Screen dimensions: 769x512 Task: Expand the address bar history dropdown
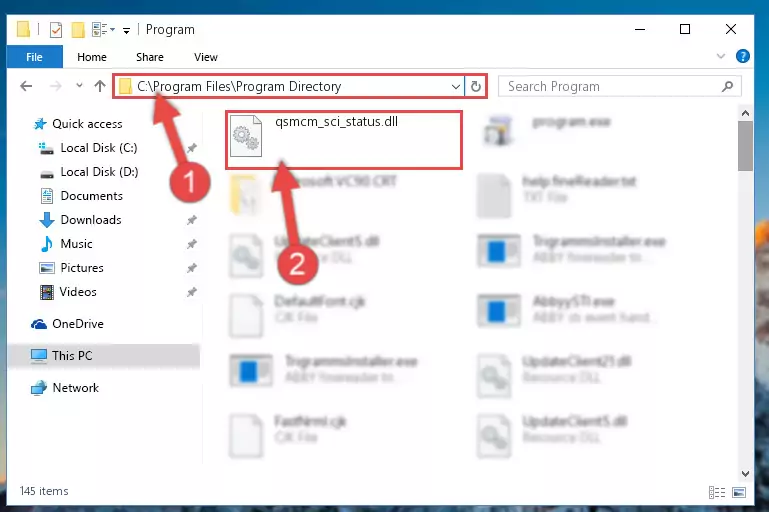(456, 87)
